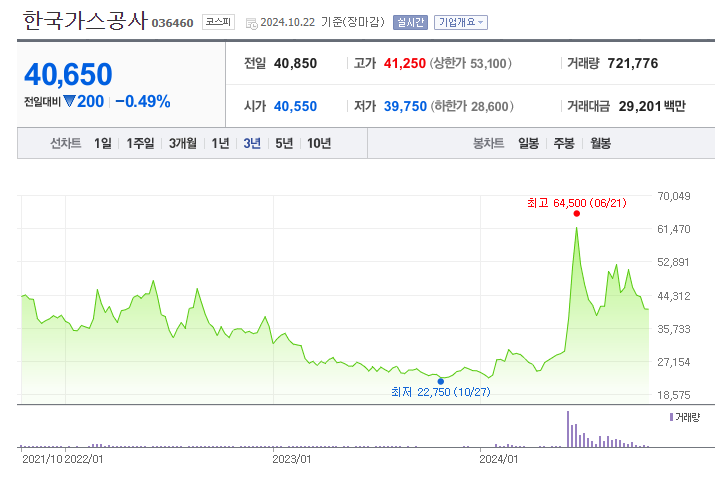
Task: Click the 저가 value 39,750
Action: pyautogui.click(x=405, y=106)
